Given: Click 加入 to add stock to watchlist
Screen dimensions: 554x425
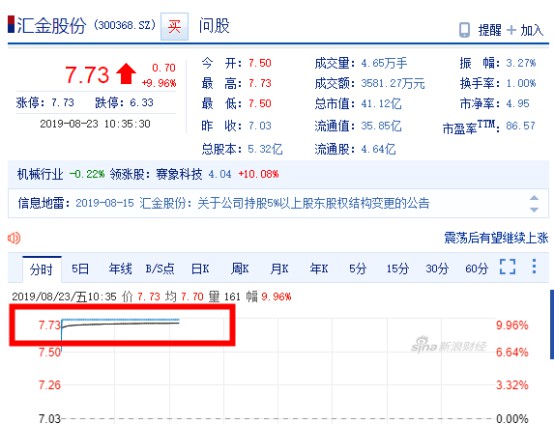Looking at the screenshot, I should pyautogui.click(x=532, y=30).
